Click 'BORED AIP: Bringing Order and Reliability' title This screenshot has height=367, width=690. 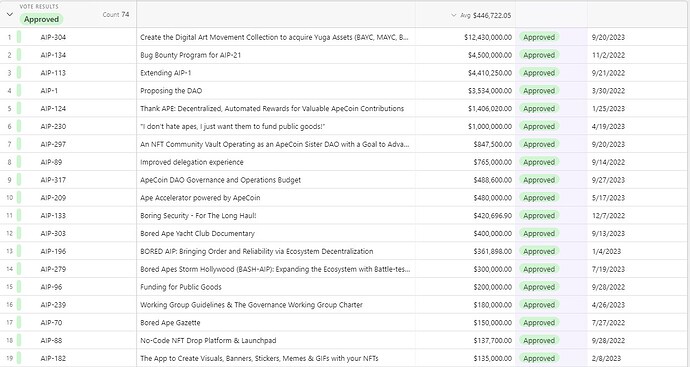click(x=257, y=251)
